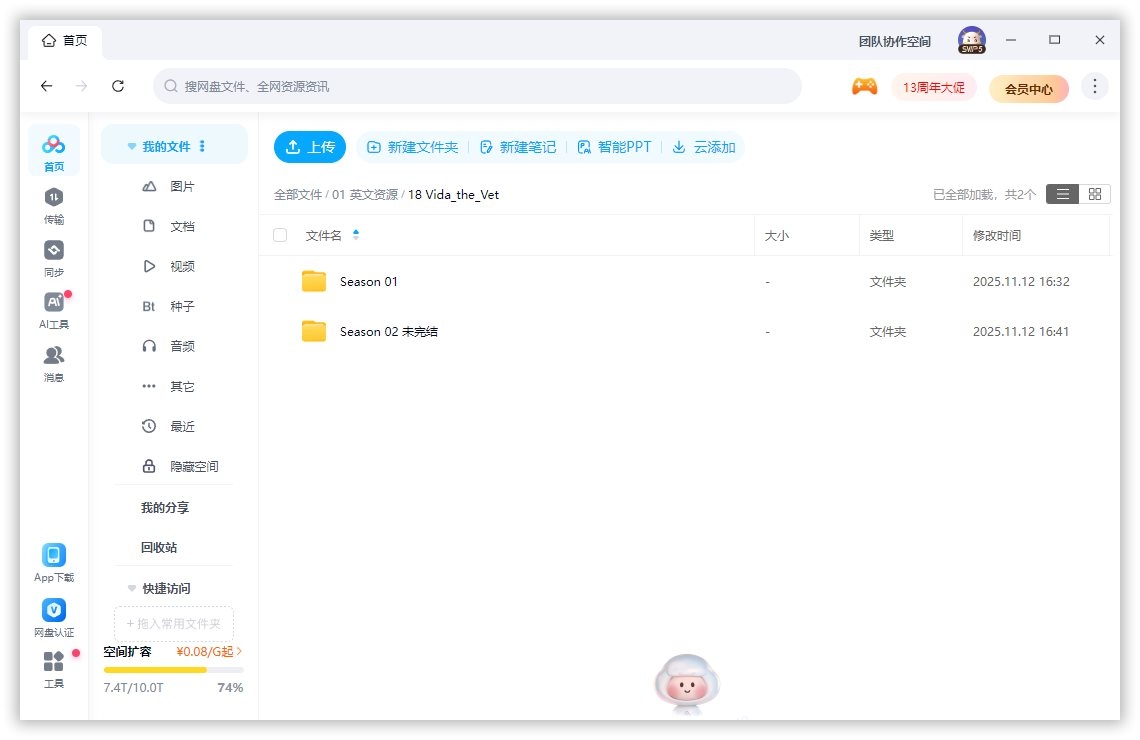Expand the 快捷访问 section

point(131,588)
